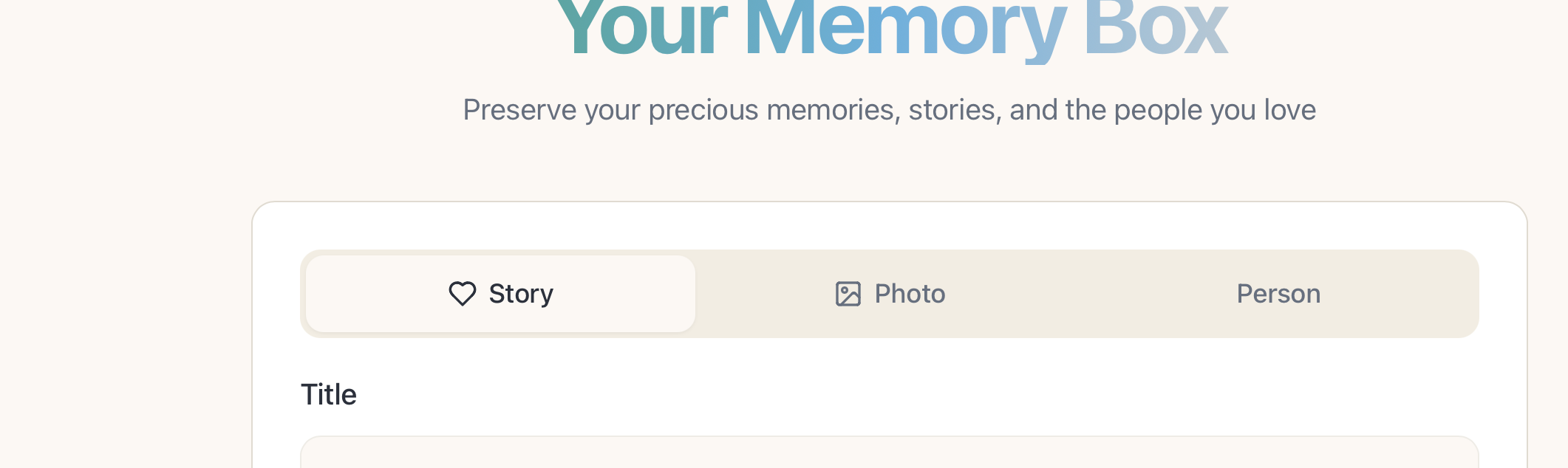Click the photo frame icon in the tab bar
Viewport: 1568px width, 468px height.
847,294
